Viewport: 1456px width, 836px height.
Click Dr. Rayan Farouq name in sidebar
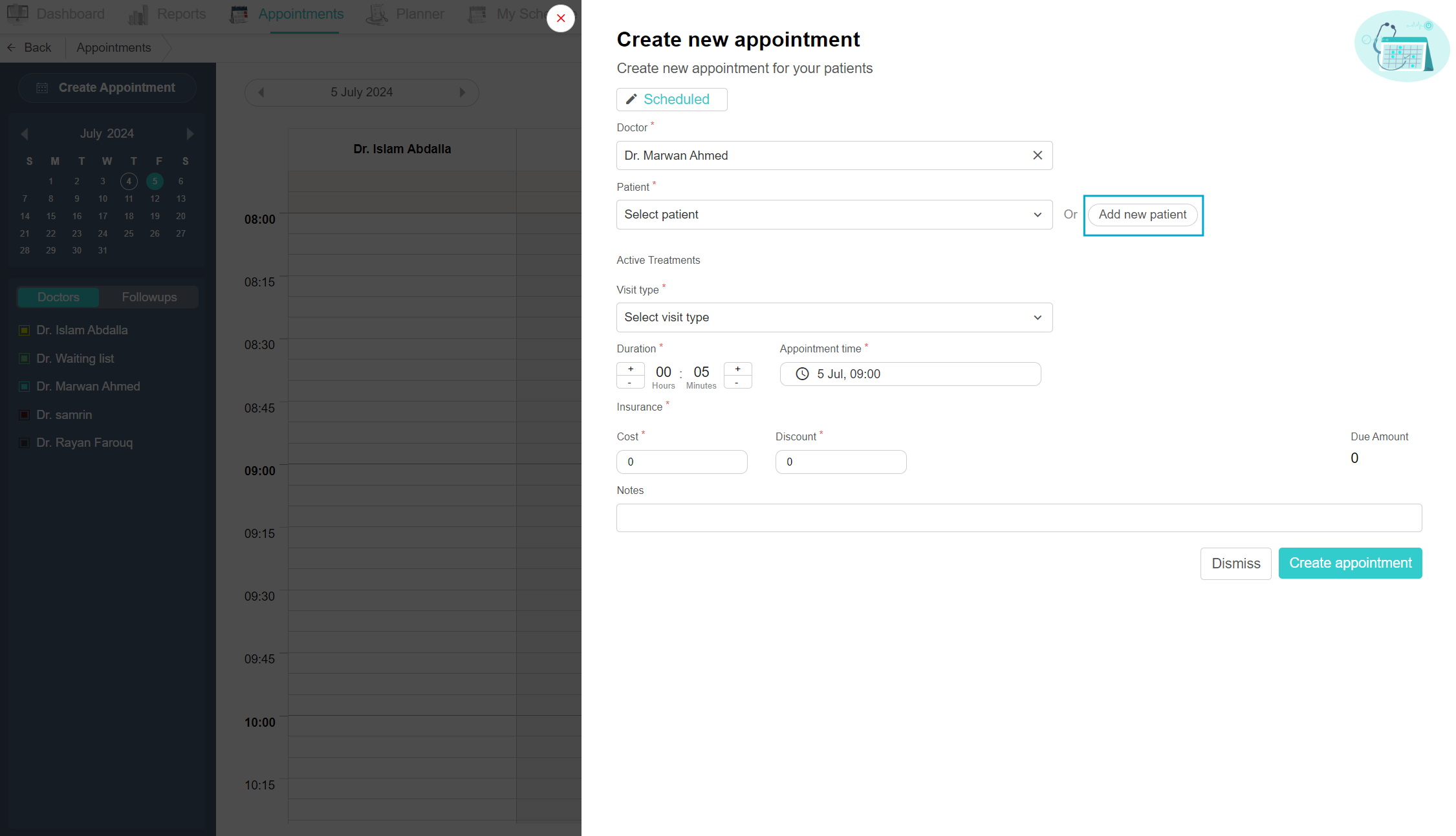[x=85, y=443]
